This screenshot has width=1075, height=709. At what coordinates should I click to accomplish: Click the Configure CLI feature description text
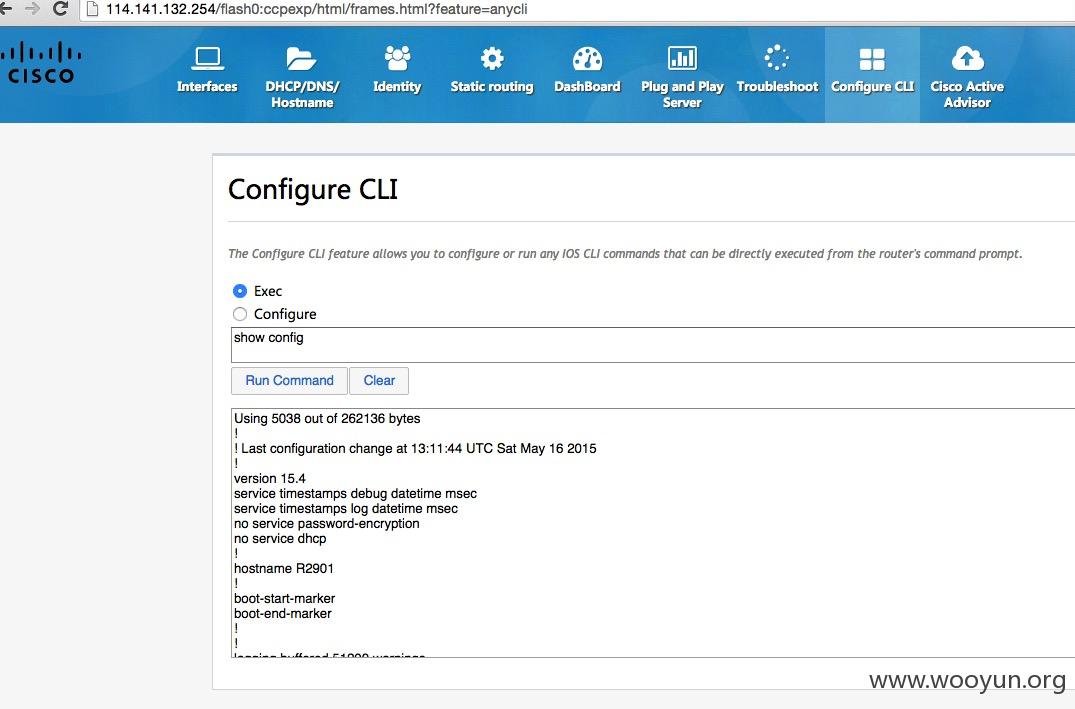pyautogui.click(x=625, y=254)
